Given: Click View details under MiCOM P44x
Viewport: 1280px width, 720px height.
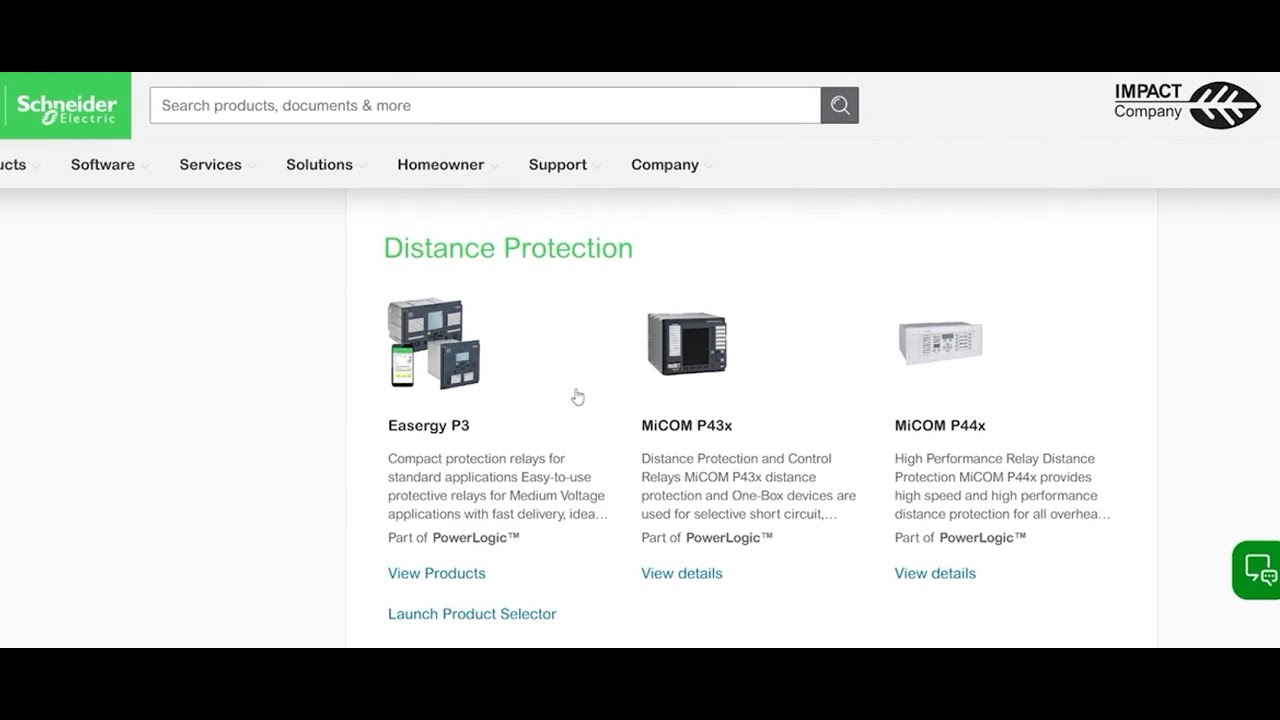Looking at the screenshot, I should point(935,573).
